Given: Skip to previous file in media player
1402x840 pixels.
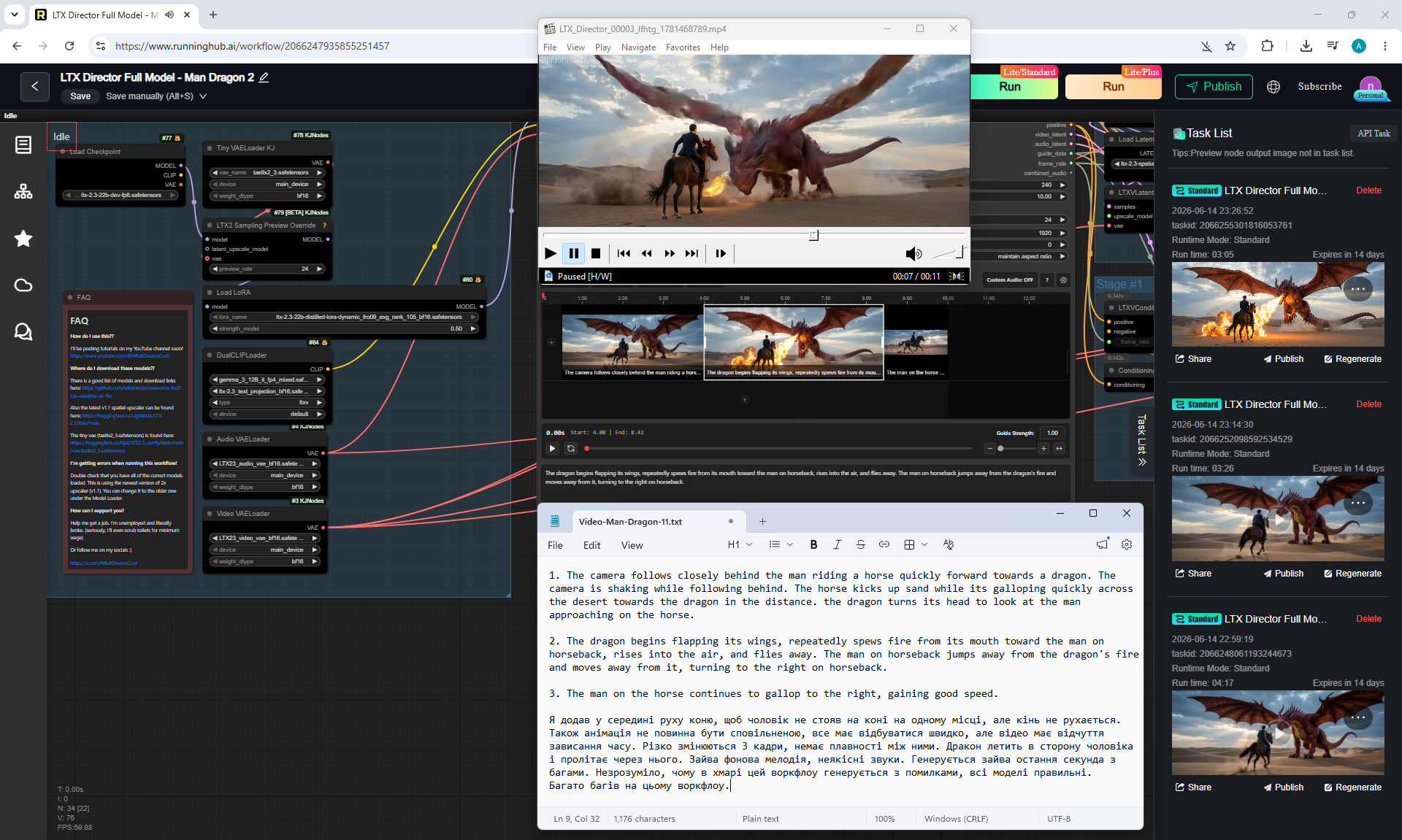Looking at the screenshot, I should pos(624,253).
